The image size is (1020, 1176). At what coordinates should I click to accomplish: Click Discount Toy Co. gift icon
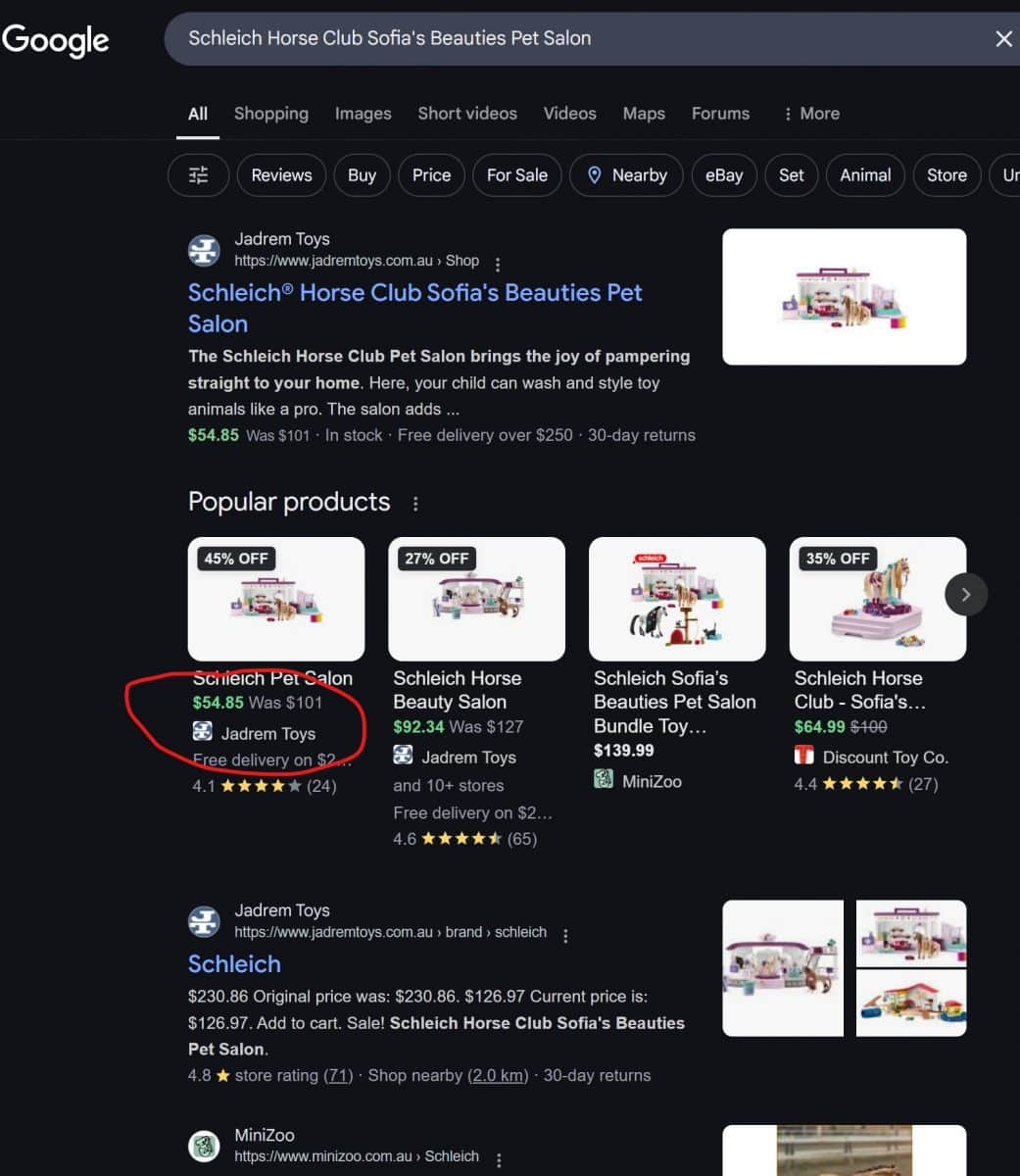[804, 756]
